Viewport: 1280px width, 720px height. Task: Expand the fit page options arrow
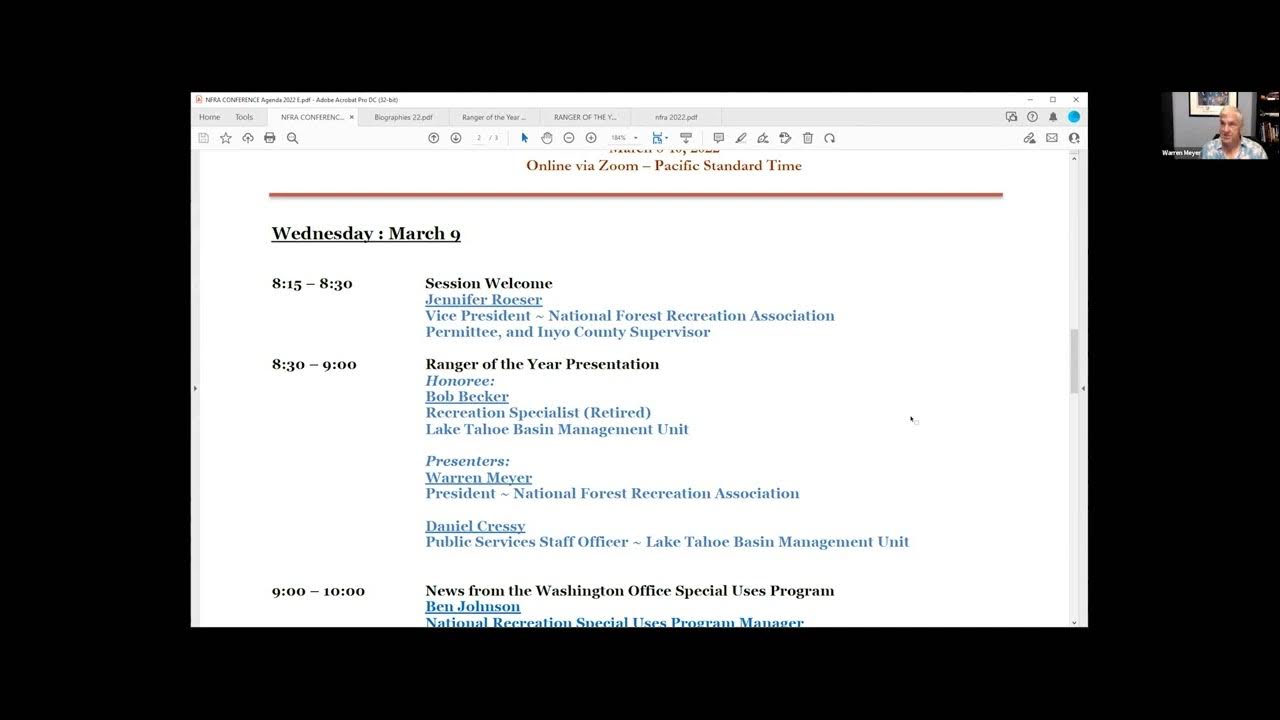(666, 138)
